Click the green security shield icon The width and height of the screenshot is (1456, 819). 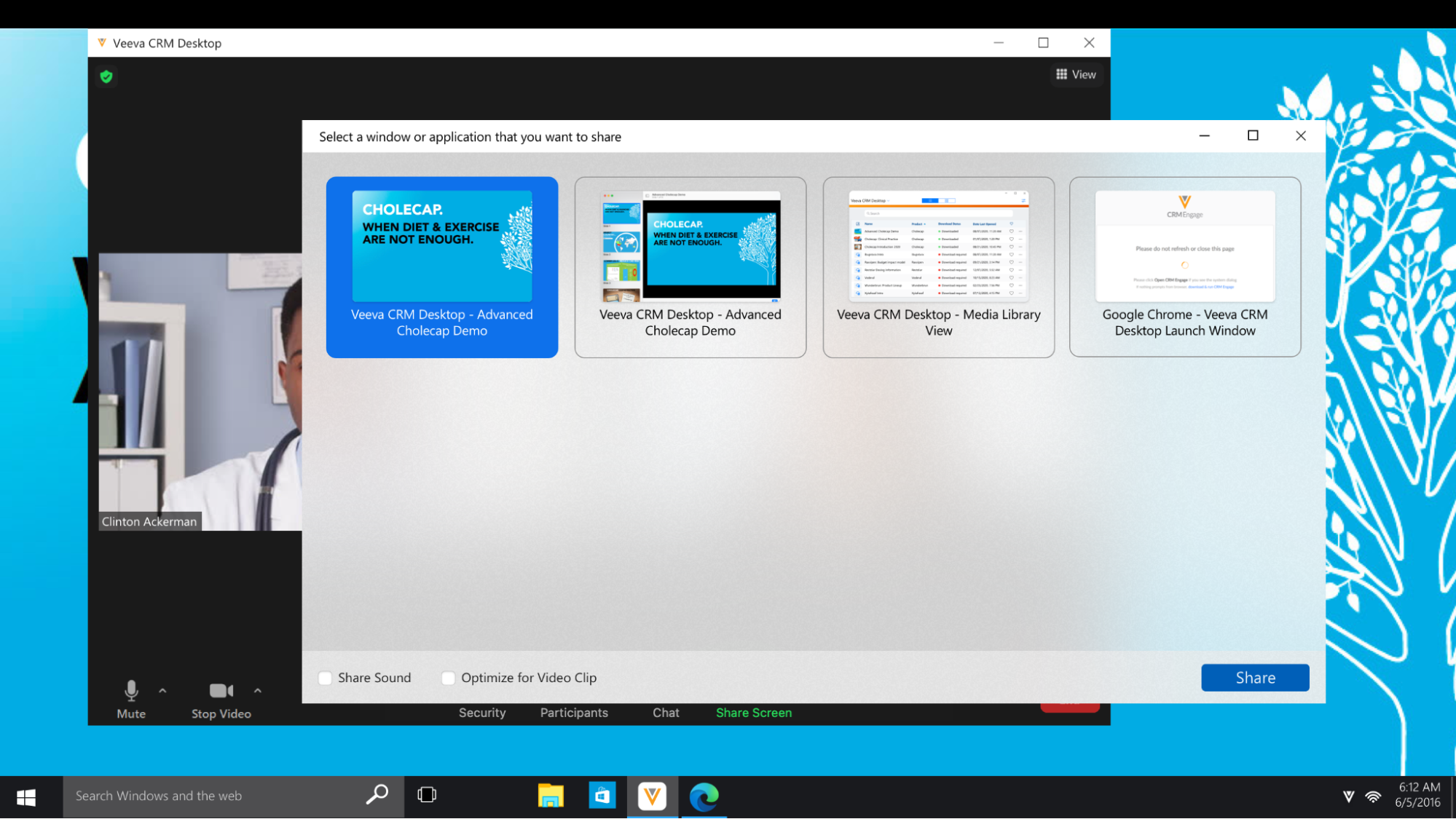(106, 76)
